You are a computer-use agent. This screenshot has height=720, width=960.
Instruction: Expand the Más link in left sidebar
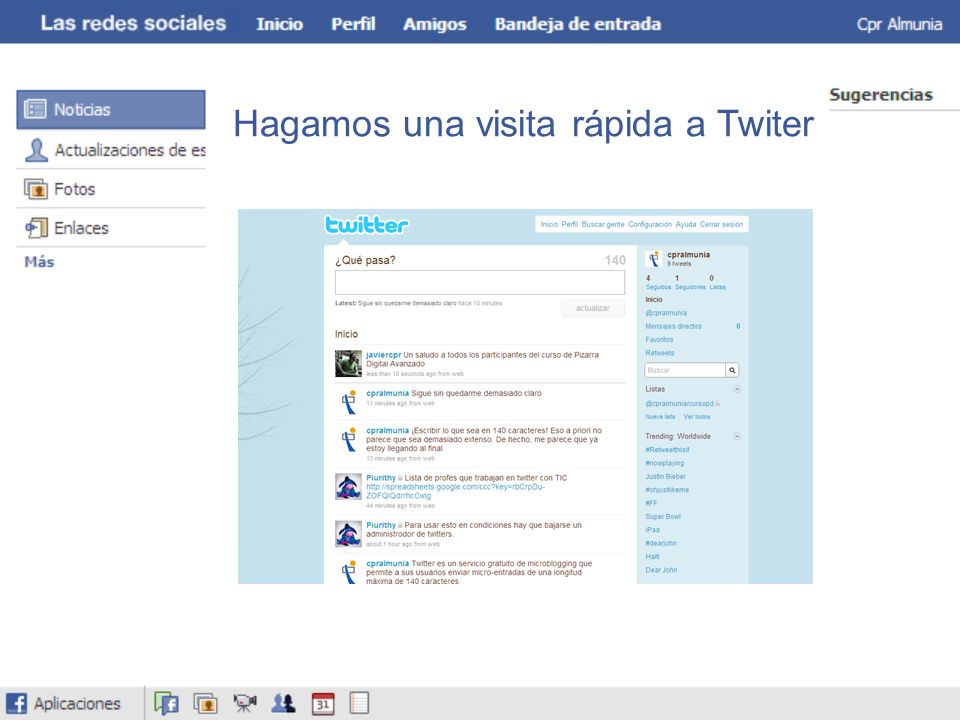point(39,262)
